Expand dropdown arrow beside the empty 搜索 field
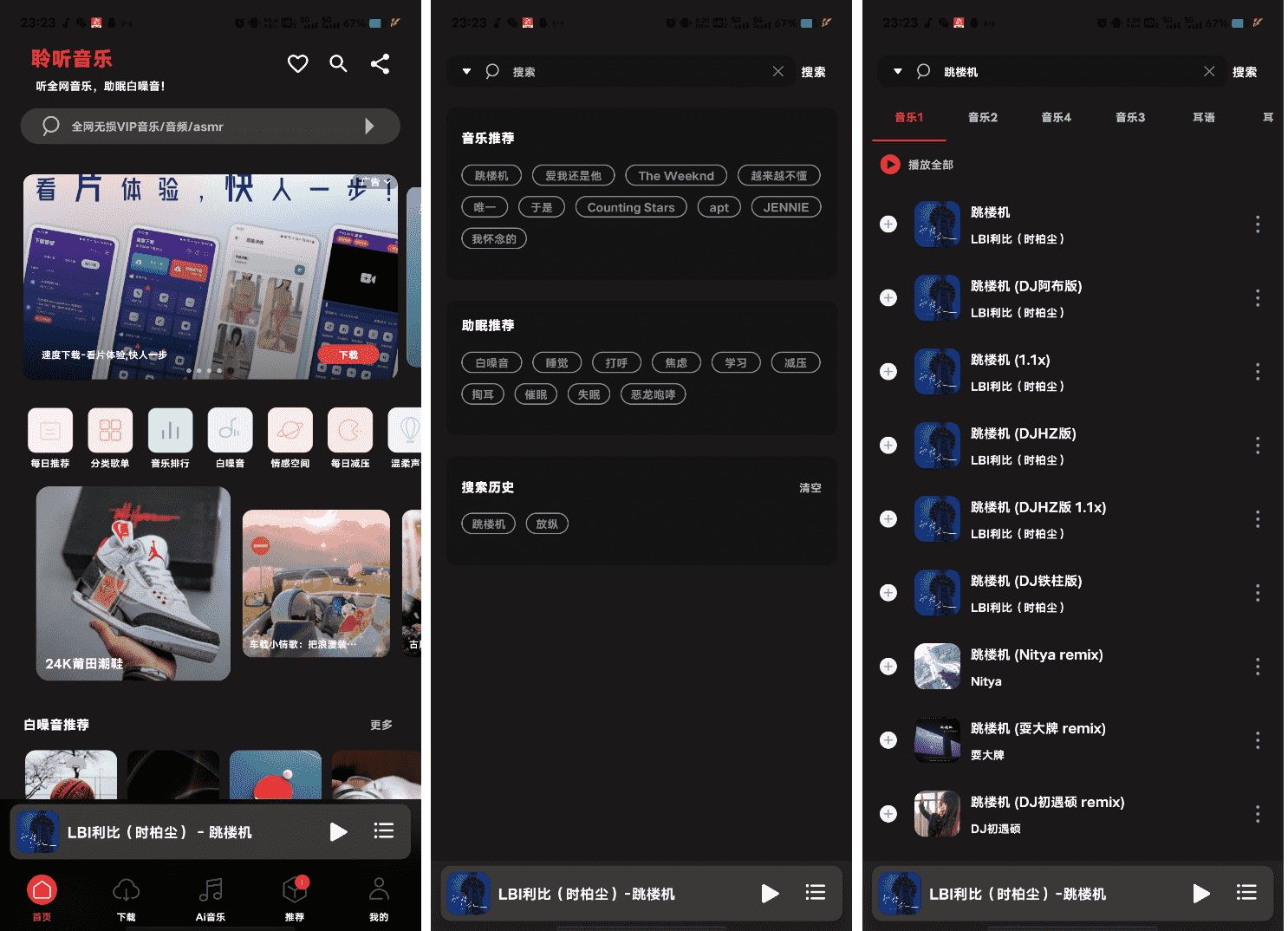 466,72
